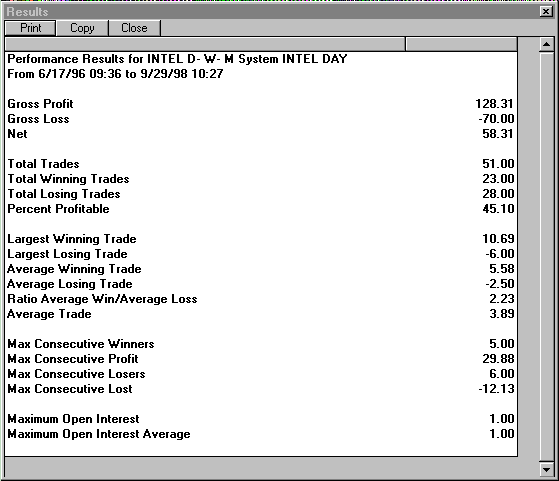The height and width of the screenshot is (481, 559).
Task: Select the From 6/17/96 date range line
Action: (x=115, y=74)
